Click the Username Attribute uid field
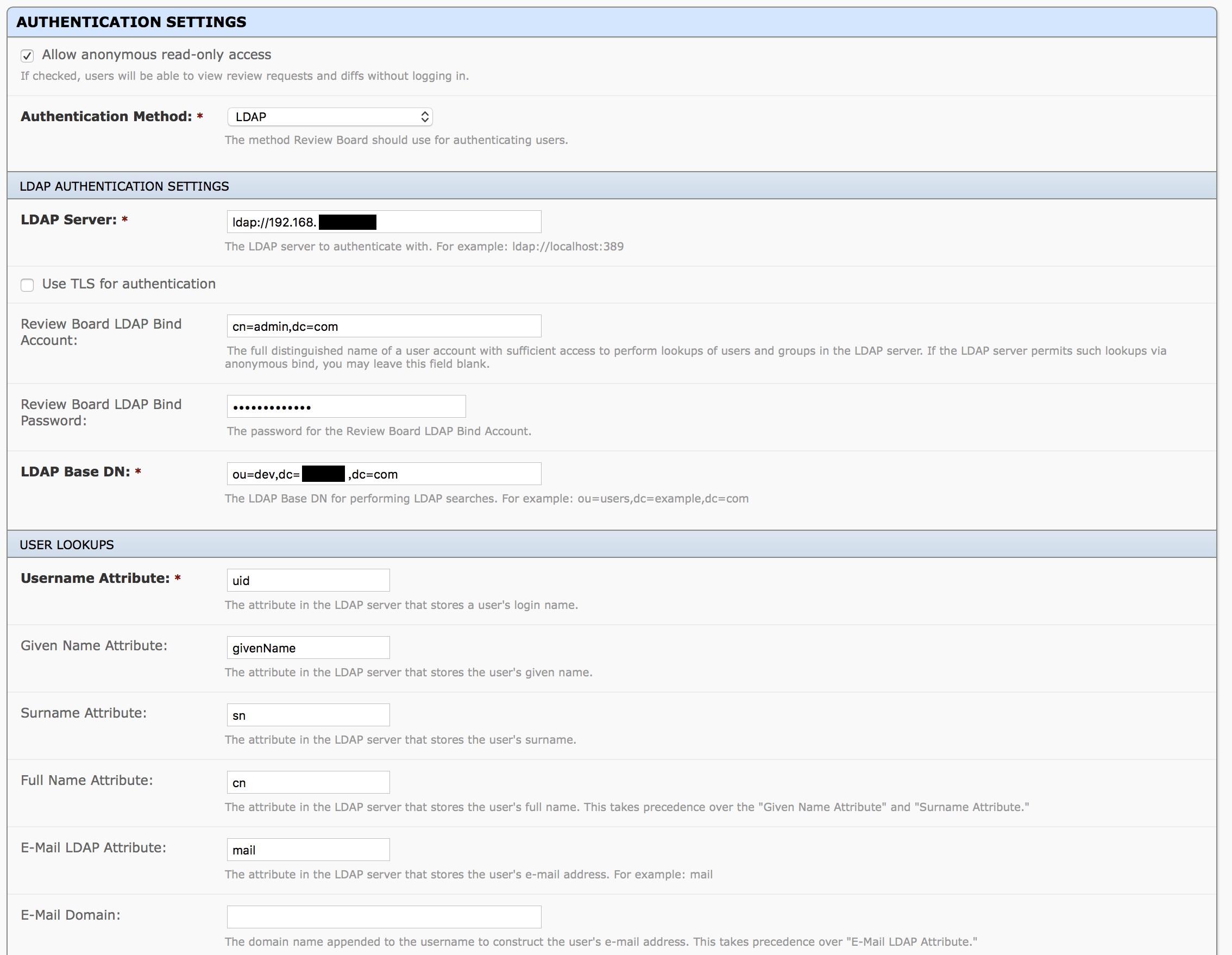The height and width of the screenshot is (955, 1232). click(309, 581)
